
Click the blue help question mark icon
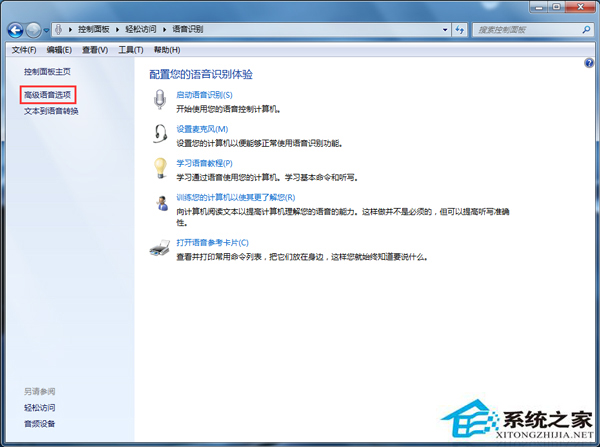589,63
